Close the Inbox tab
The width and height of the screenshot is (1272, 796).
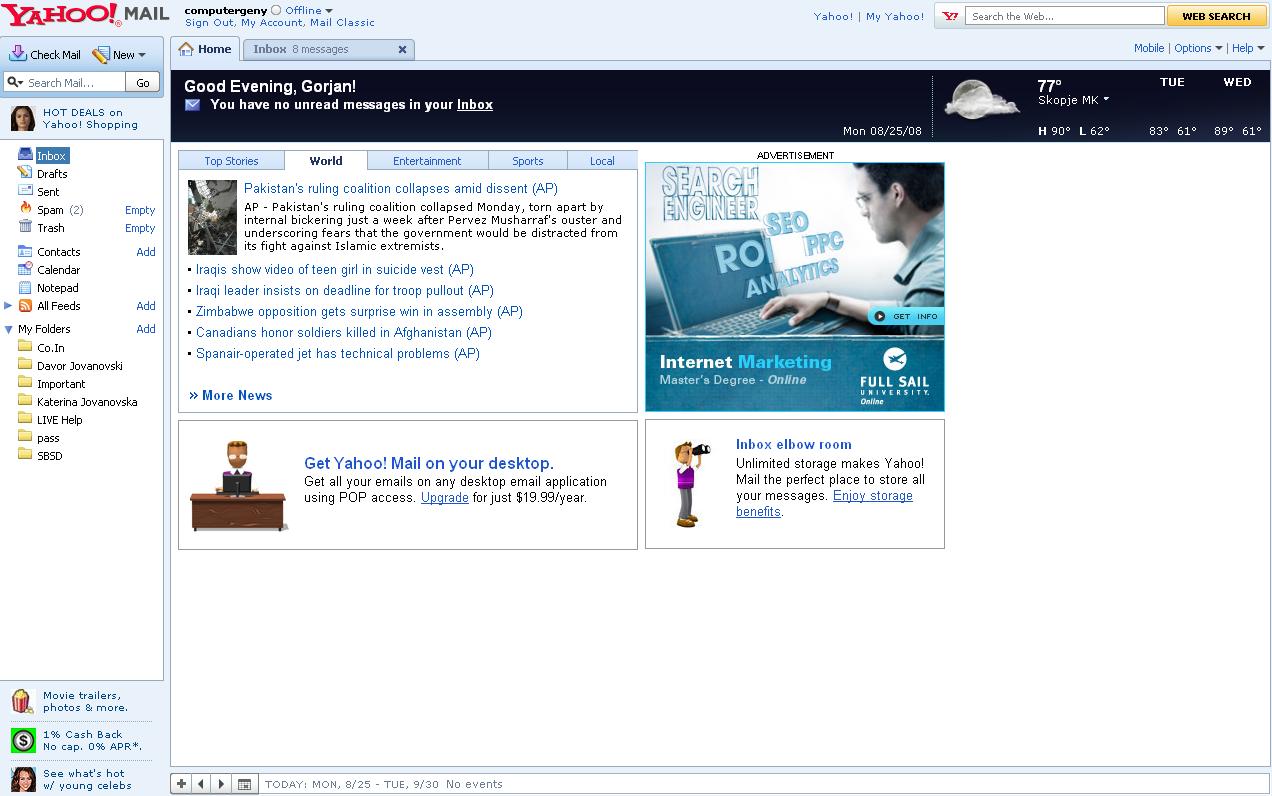coord(403,49)
